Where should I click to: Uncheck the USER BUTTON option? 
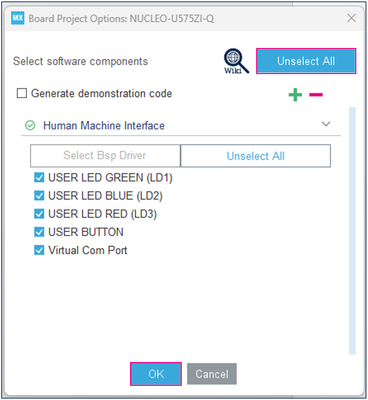(x=39, y=232)
